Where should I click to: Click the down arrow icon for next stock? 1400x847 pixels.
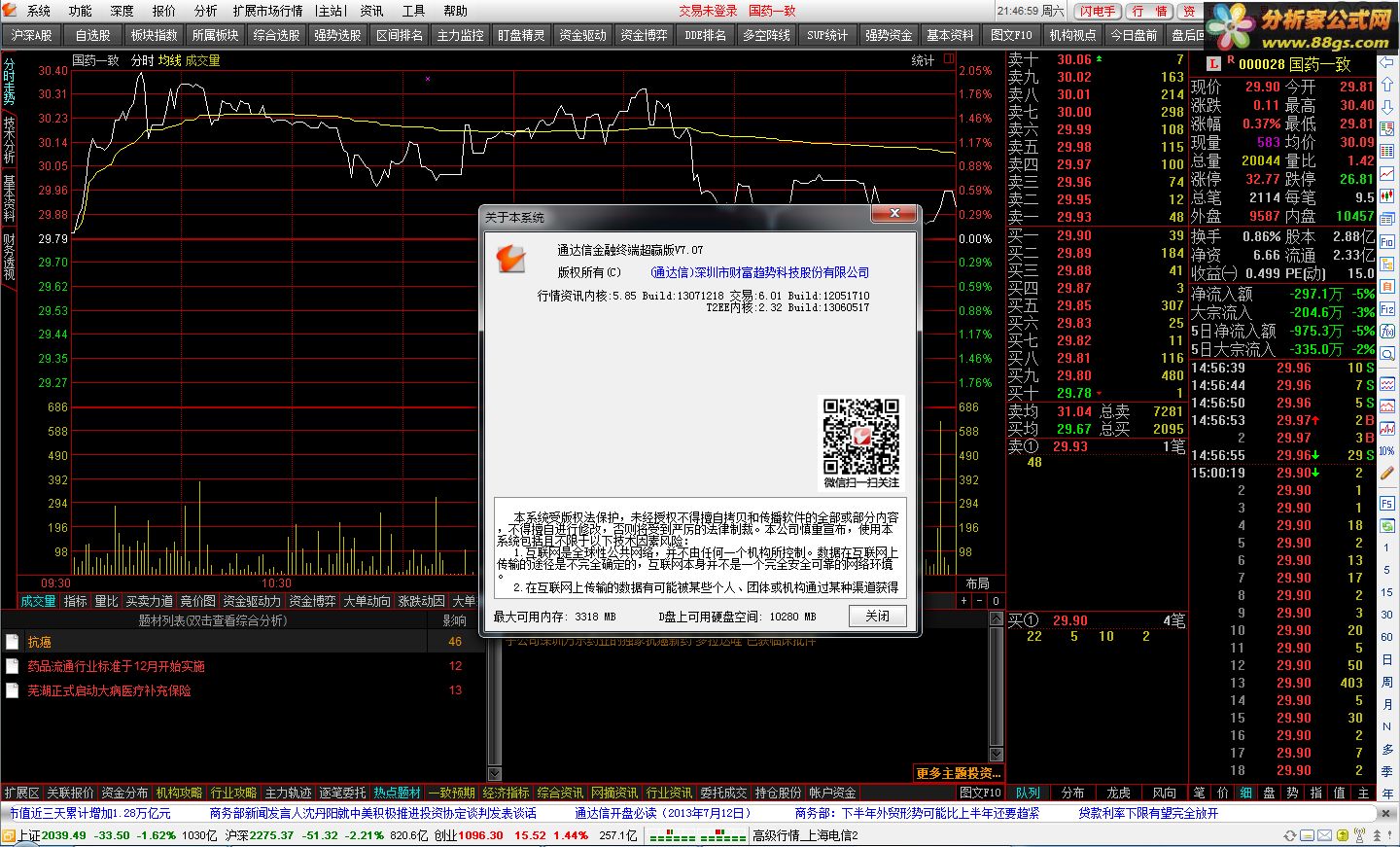click(x=1387, y=107)
